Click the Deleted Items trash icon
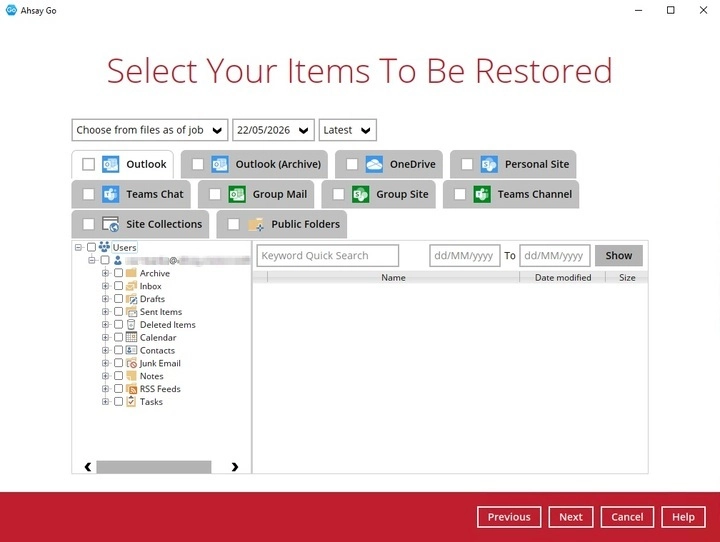The image size is (720, 542). (x=131, y=324)
